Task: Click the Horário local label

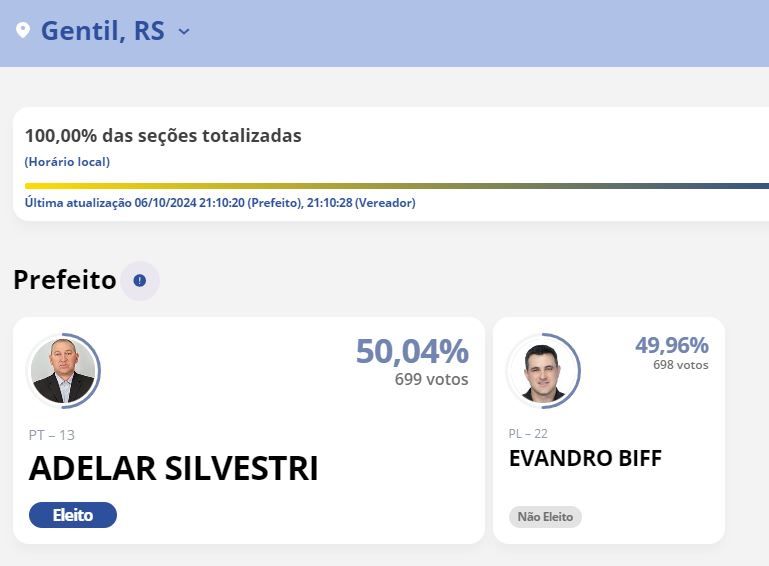Action: tap(67, 162)
